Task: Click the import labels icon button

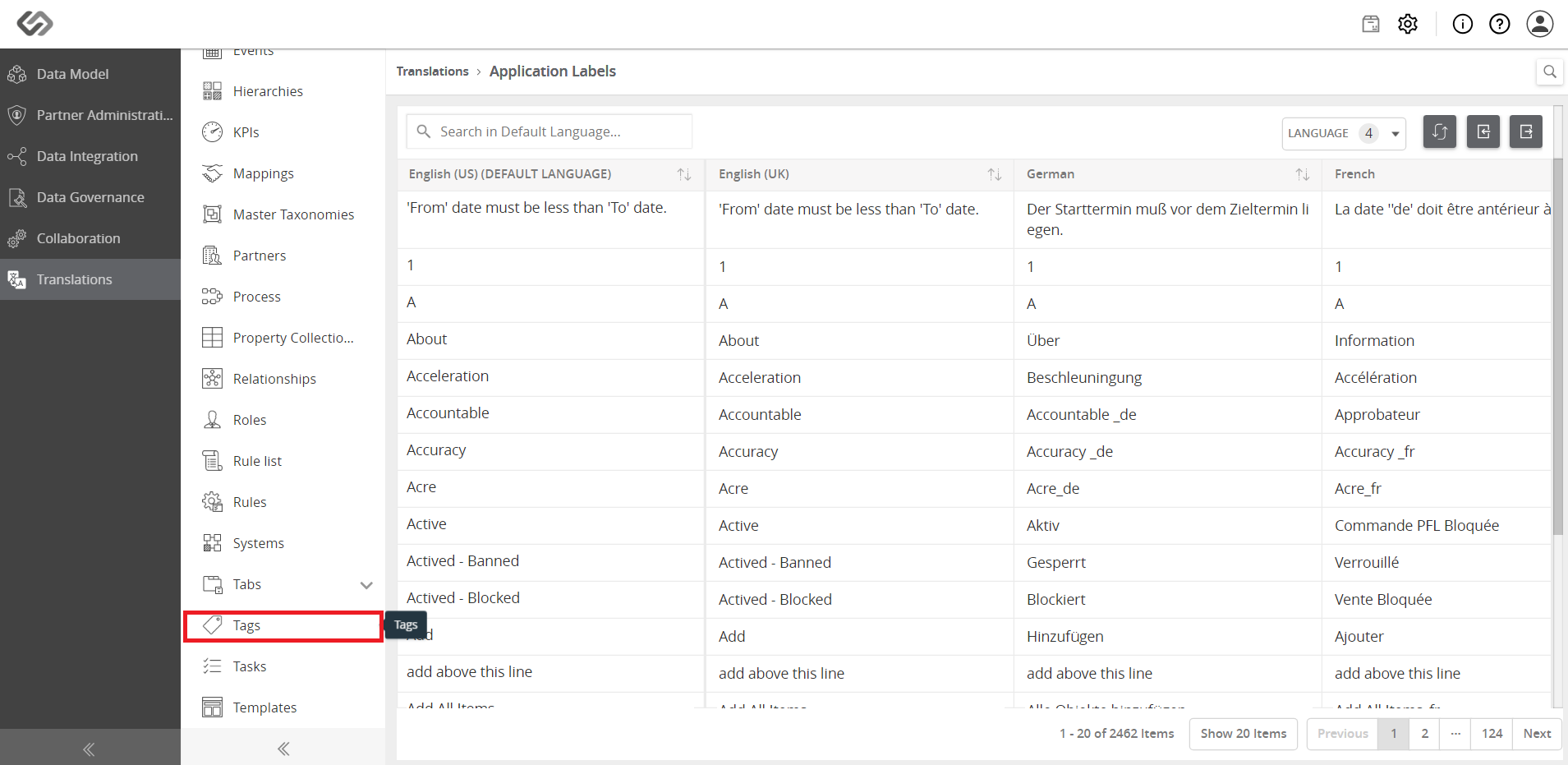Action: (1483, 131)
